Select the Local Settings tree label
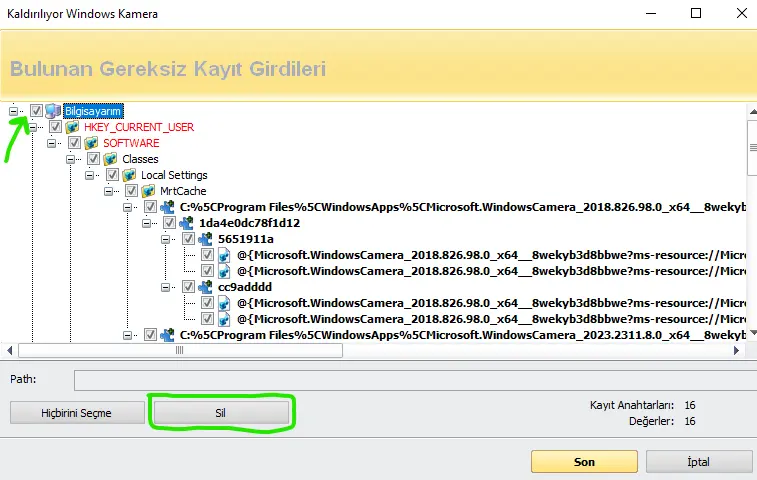The width and height of the screenshot is (757, 480). (174, 175)
